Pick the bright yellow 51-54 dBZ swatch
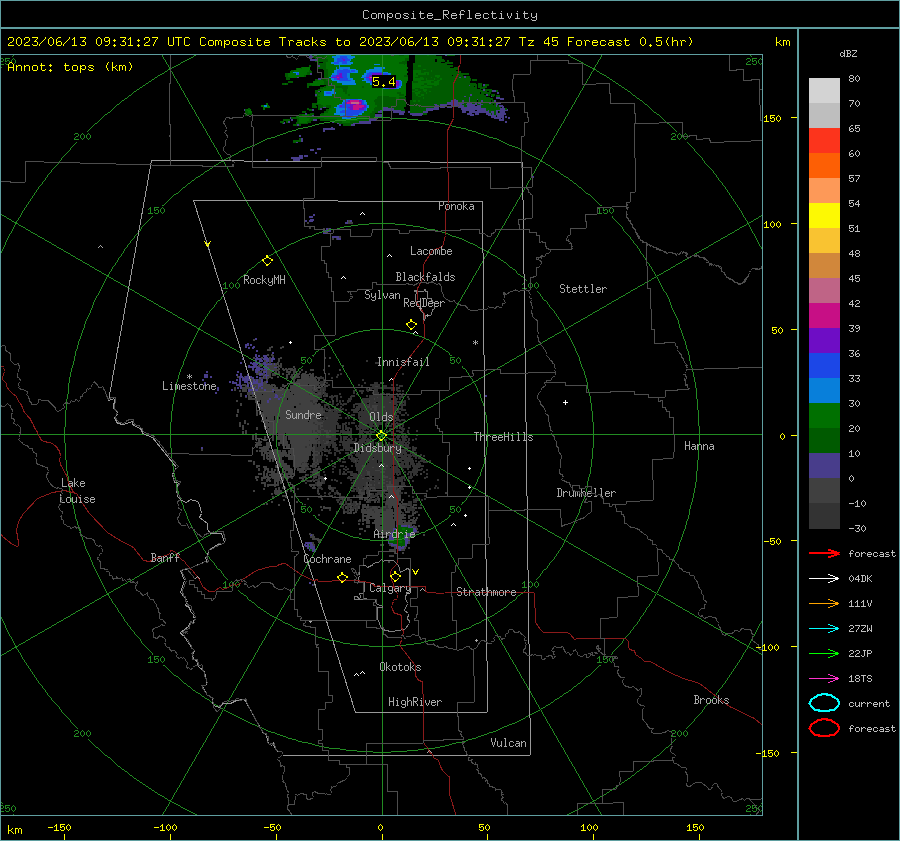Screen dimensions: 900x841 (824, 216)
